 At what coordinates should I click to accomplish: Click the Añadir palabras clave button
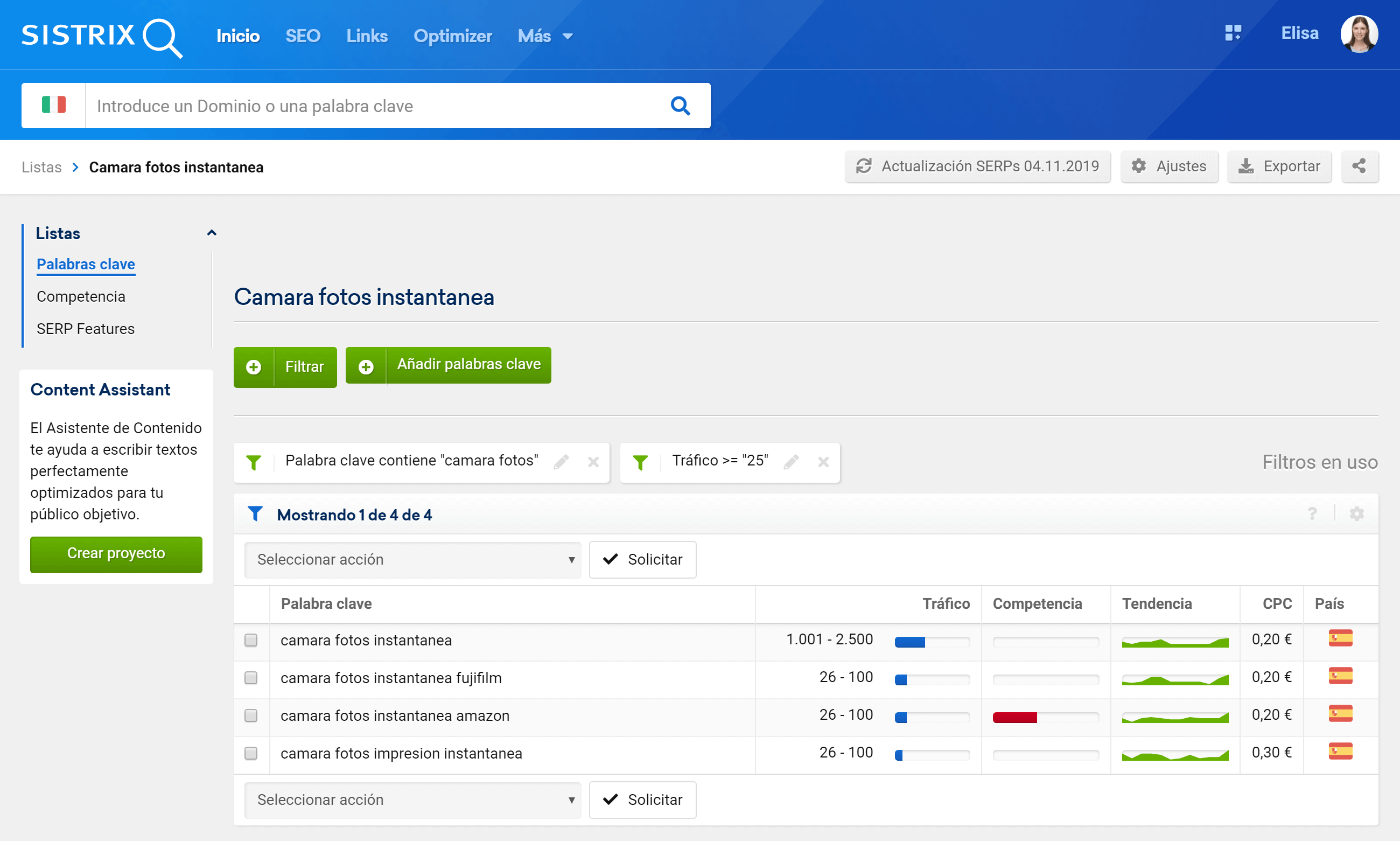(x=448, y=365)
